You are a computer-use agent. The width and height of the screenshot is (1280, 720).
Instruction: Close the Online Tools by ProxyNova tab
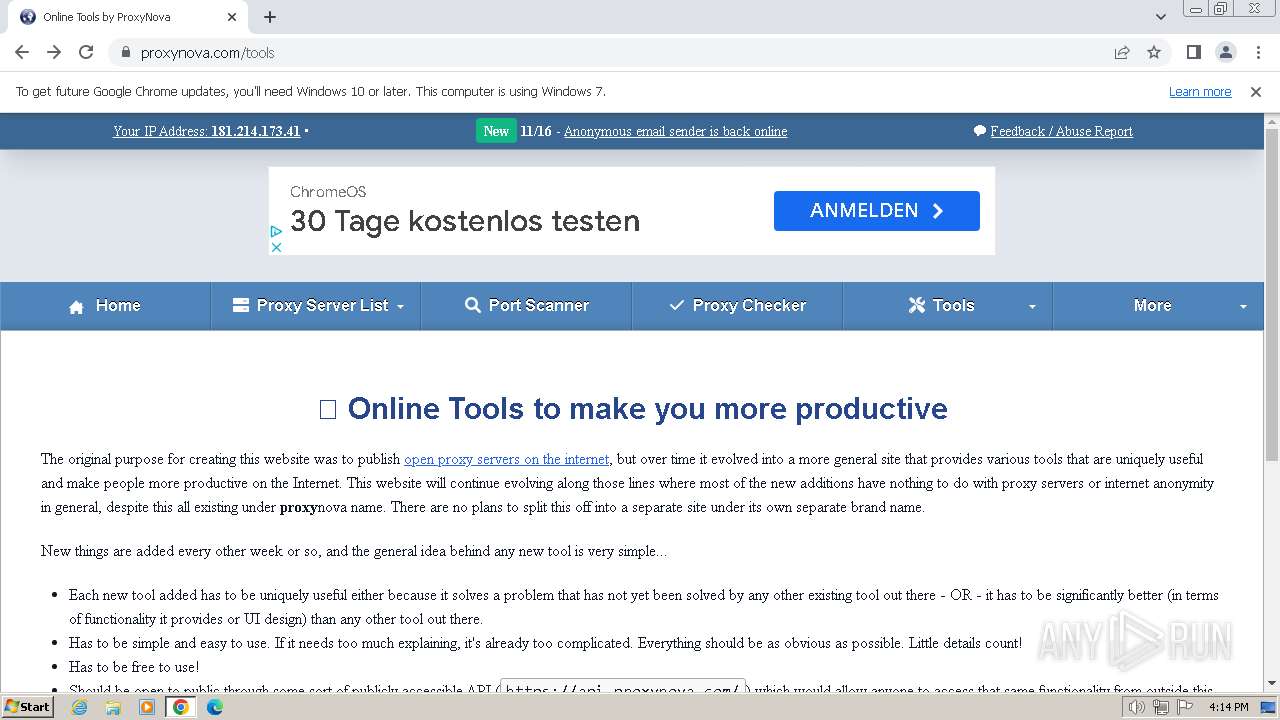pyautogui.click(x=232, y=17)
